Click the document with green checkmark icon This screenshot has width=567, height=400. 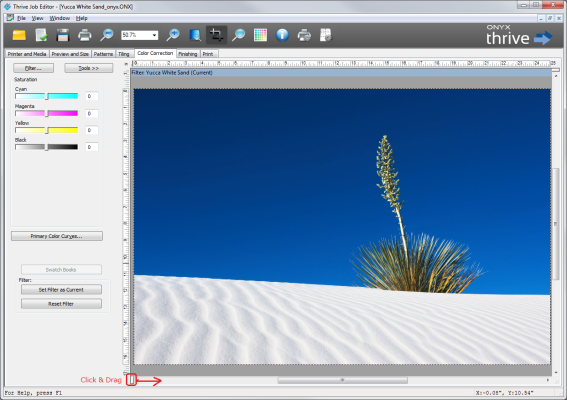tap(41, 35)
